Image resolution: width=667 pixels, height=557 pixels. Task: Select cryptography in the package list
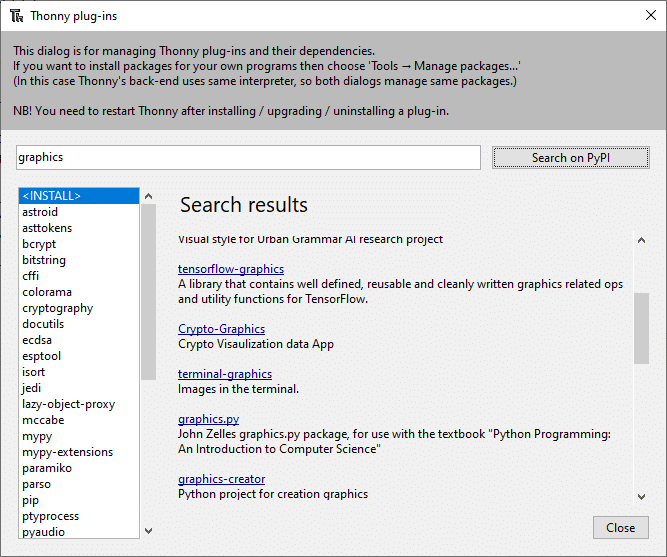click(x=79, y=308)
